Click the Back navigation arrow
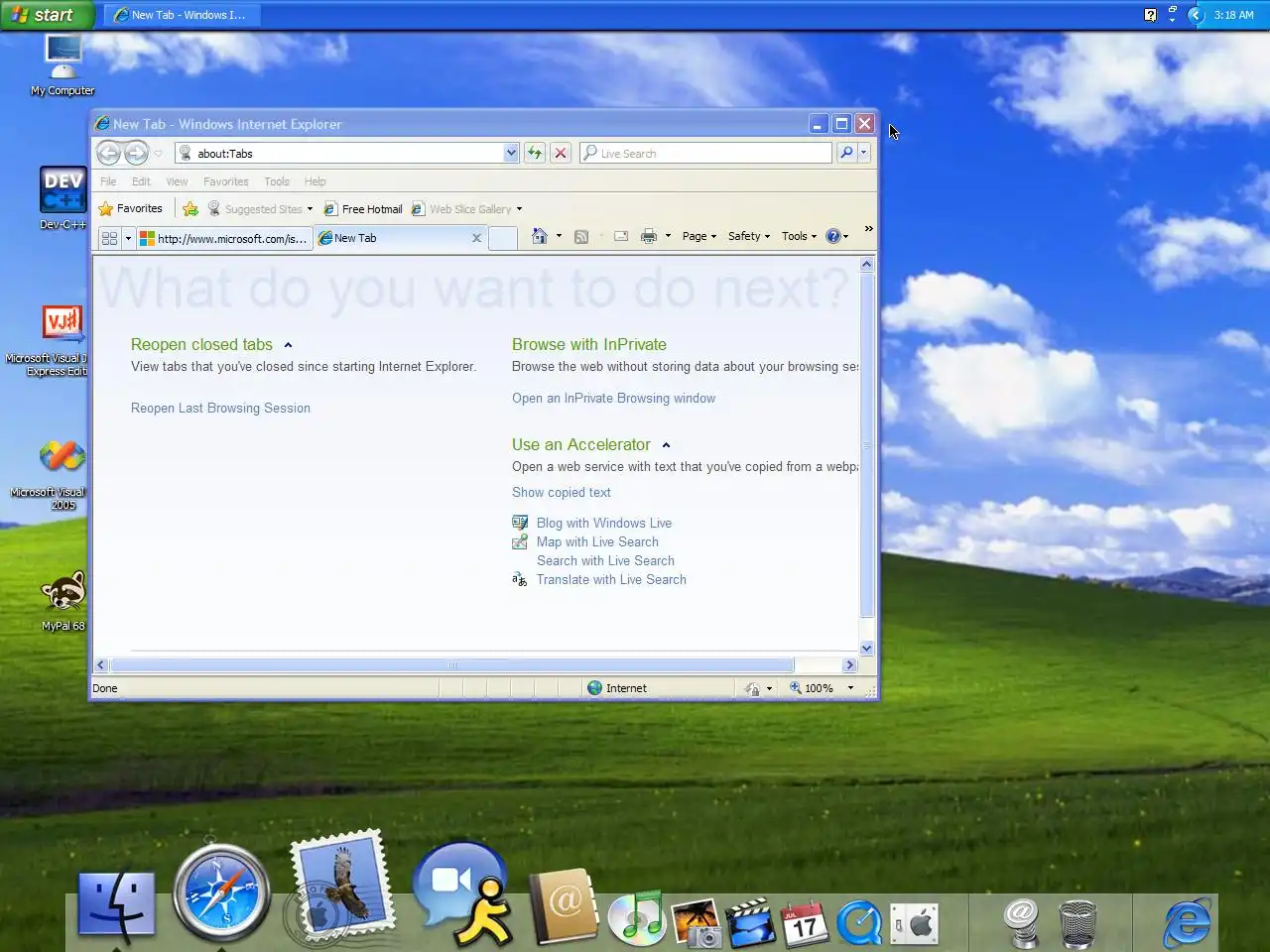1270x952 pixels. point(108,153)
